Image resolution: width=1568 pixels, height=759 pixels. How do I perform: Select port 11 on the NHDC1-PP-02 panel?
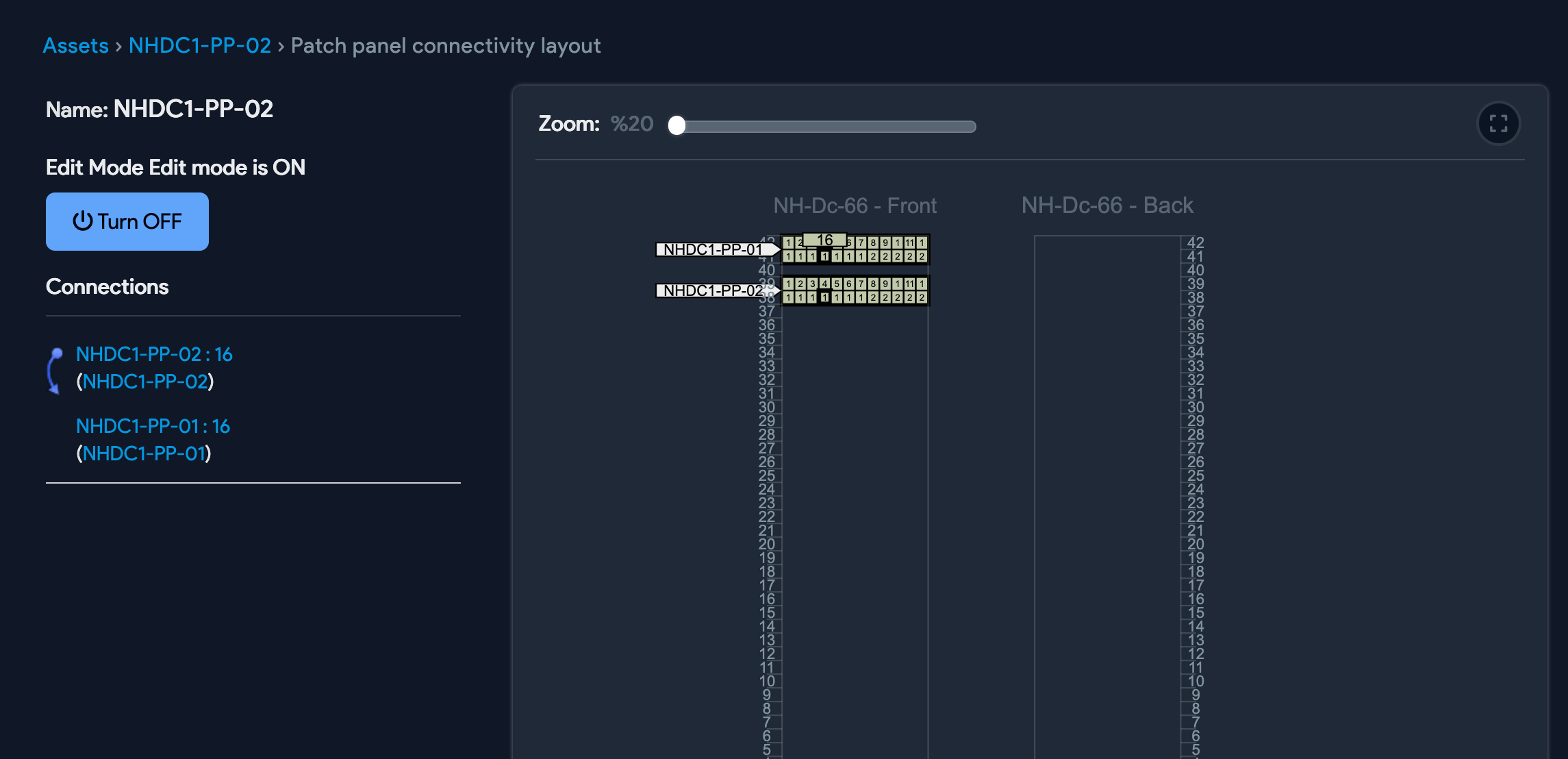[909, 283]
